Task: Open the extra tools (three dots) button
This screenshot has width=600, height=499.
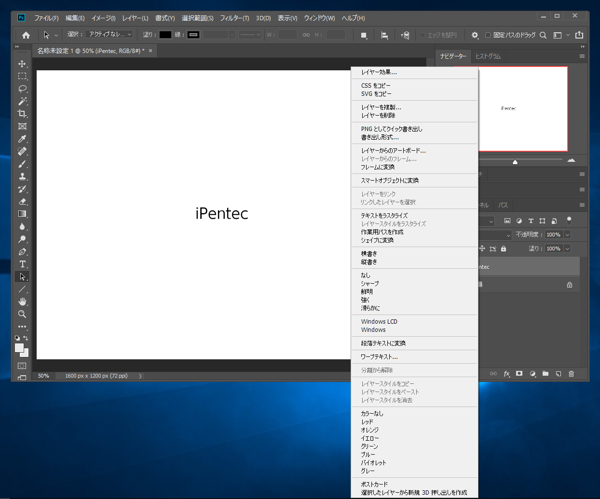Action: coord(22,327)
